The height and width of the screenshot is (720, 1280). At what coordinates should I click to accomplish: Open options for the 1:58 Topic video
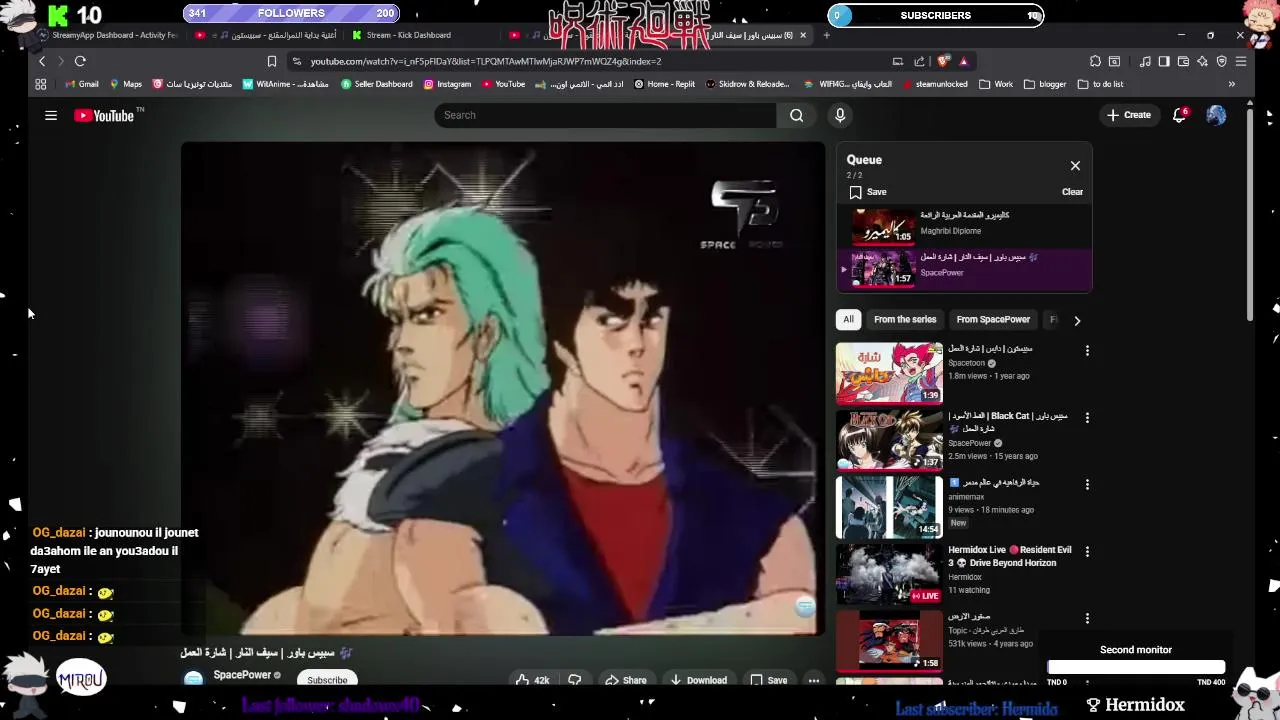click(1087, 619)
